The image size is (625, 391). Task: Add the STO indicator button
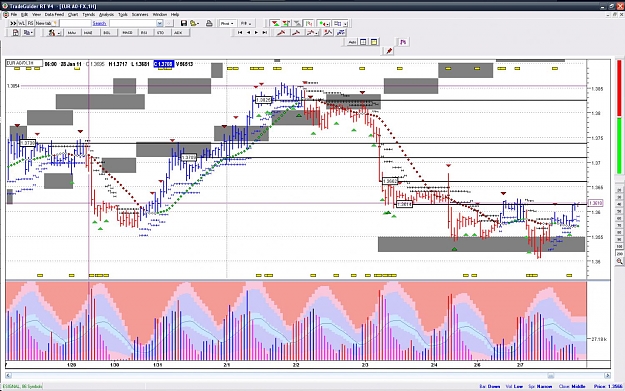tap(160, 33)
